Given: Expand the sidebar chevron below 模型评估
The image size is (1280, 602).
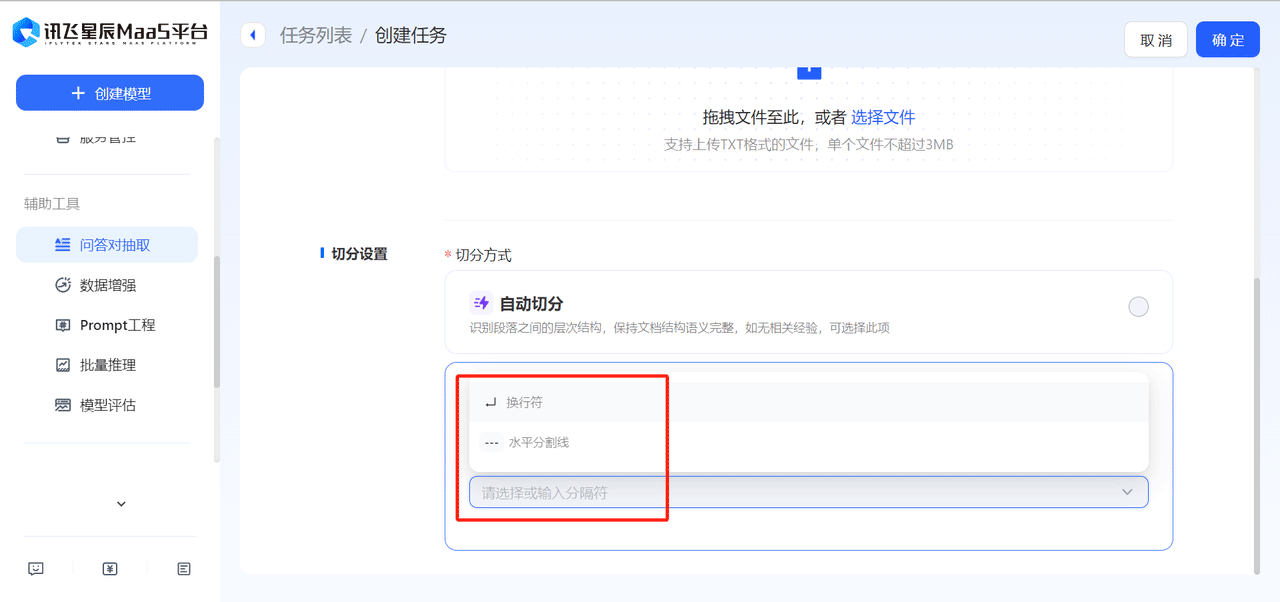Looking at the screenshot, I should tap(121, 504).
